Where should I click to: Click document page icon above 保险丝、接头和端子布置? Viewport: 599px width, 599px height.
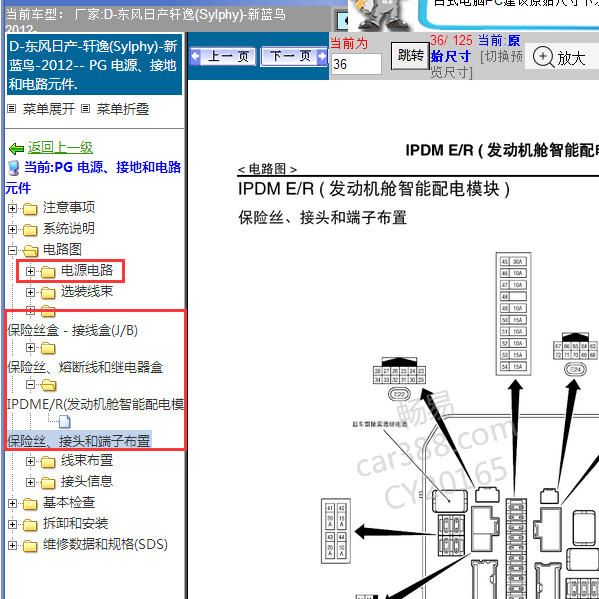click(65, 422)
